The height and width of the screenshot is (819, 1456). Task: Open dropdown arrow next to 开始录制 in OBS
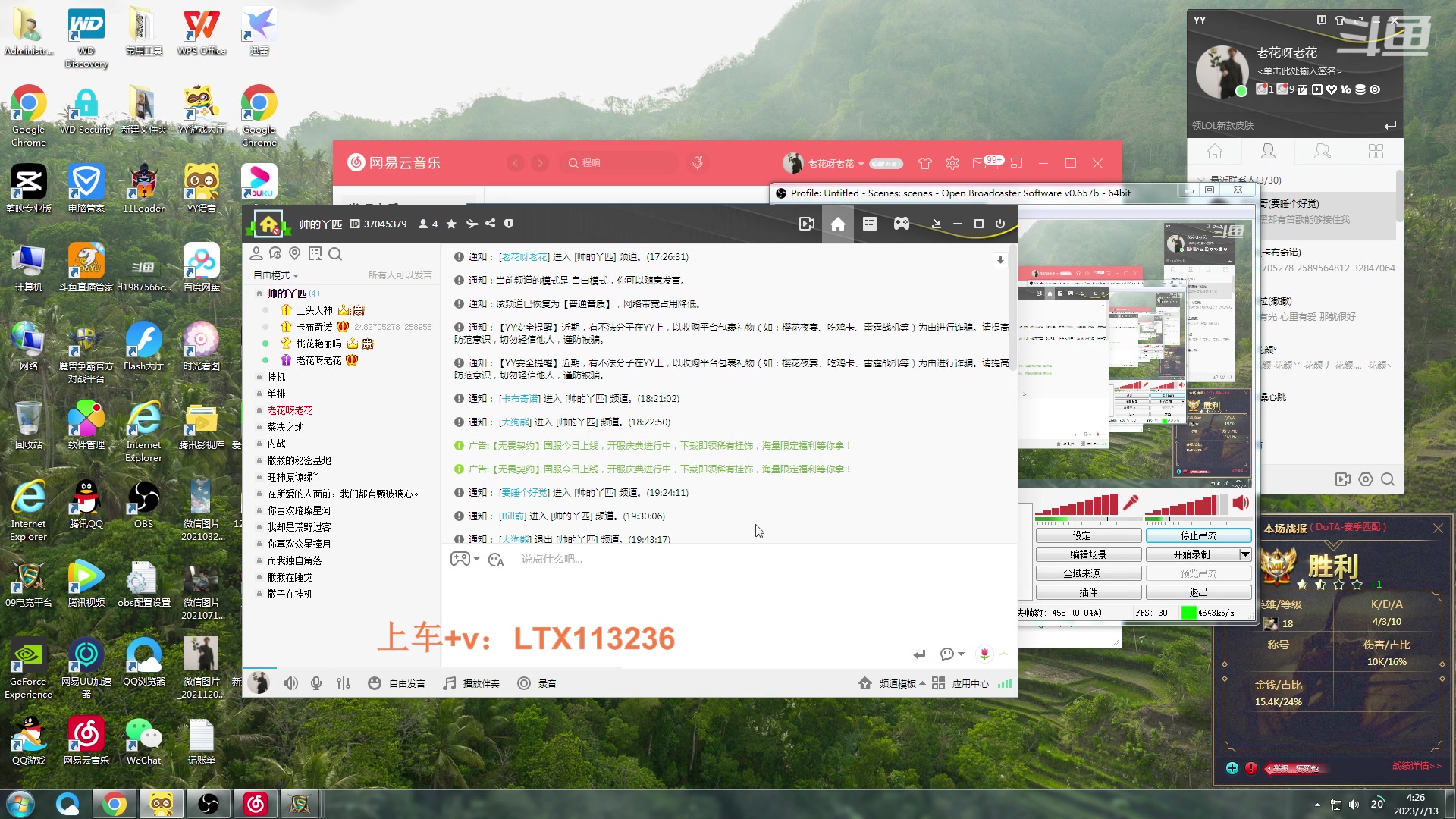tap(1245, 554)
